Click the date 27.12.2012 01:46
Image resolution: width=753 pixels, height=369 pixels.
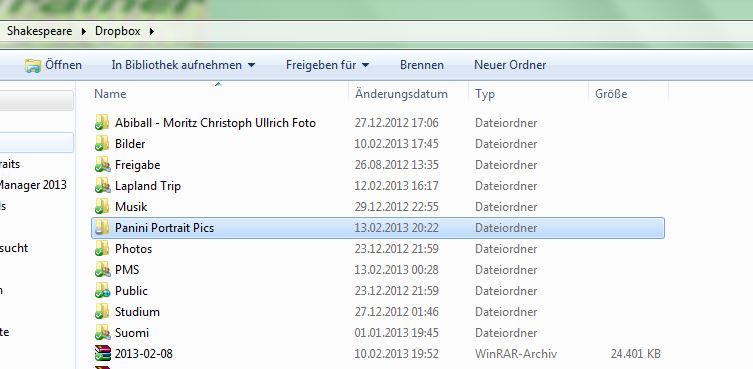point(397,312)
